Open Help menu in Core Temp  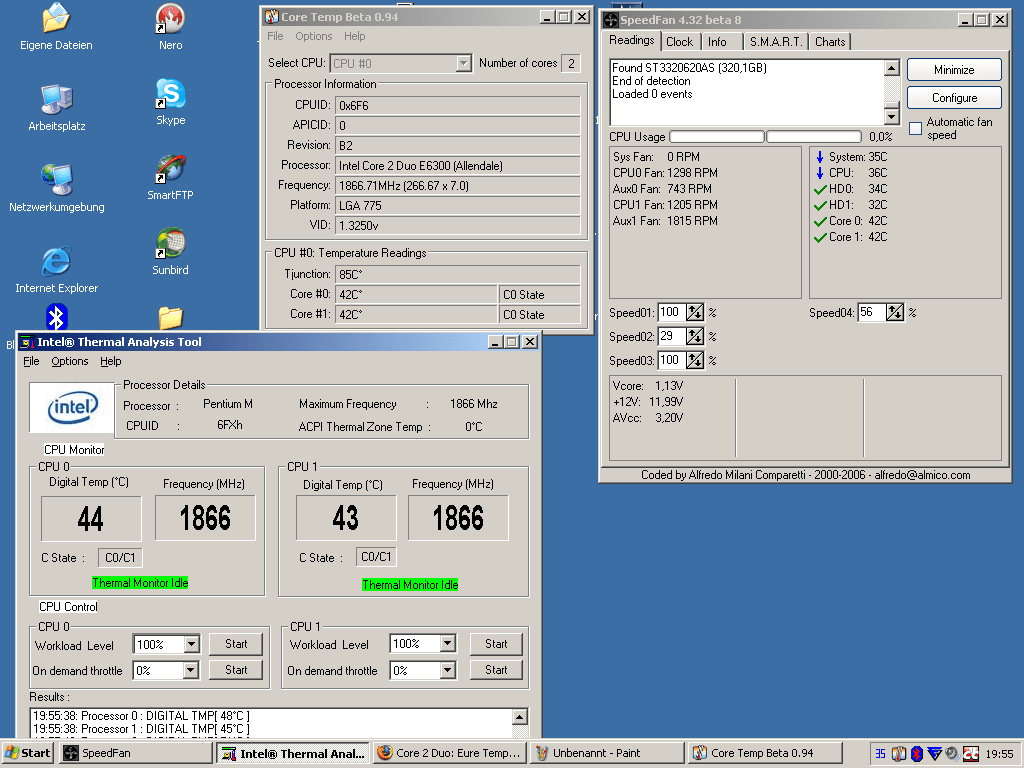tap(355, 36)
